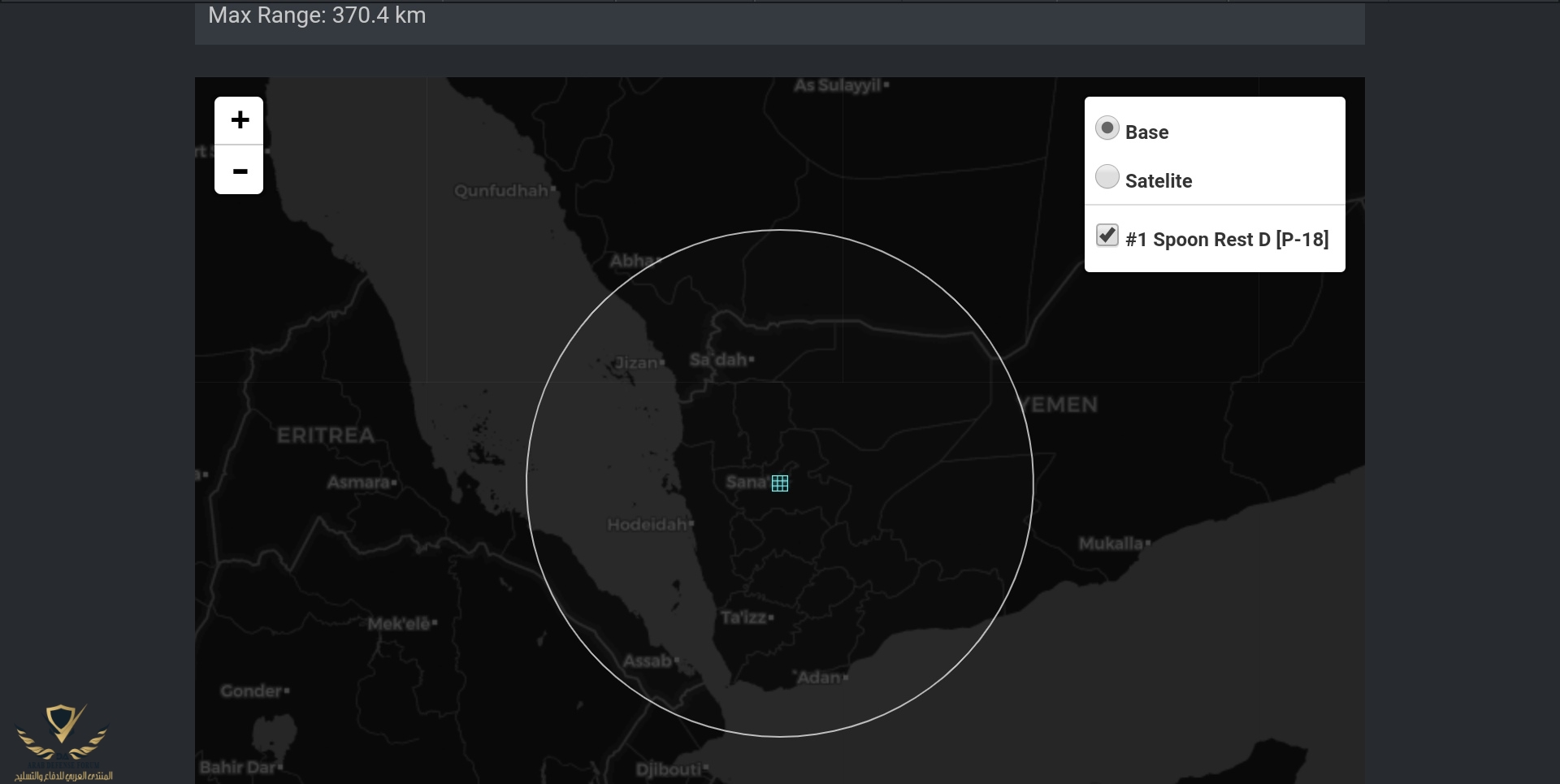Click the 'Adan city label

[818, 678]
